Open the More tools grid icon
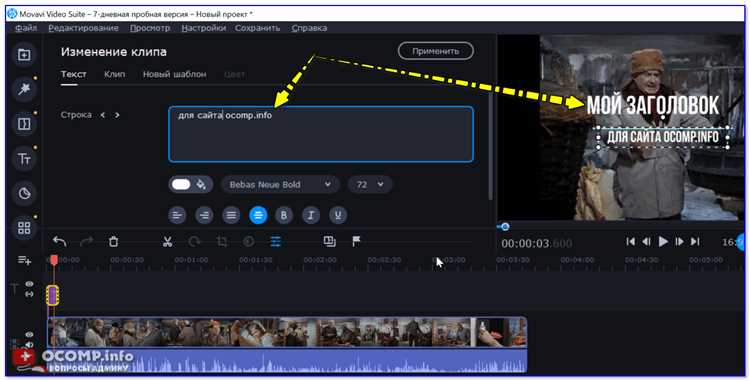Screen dimensions: 750x381 (24, 228)
